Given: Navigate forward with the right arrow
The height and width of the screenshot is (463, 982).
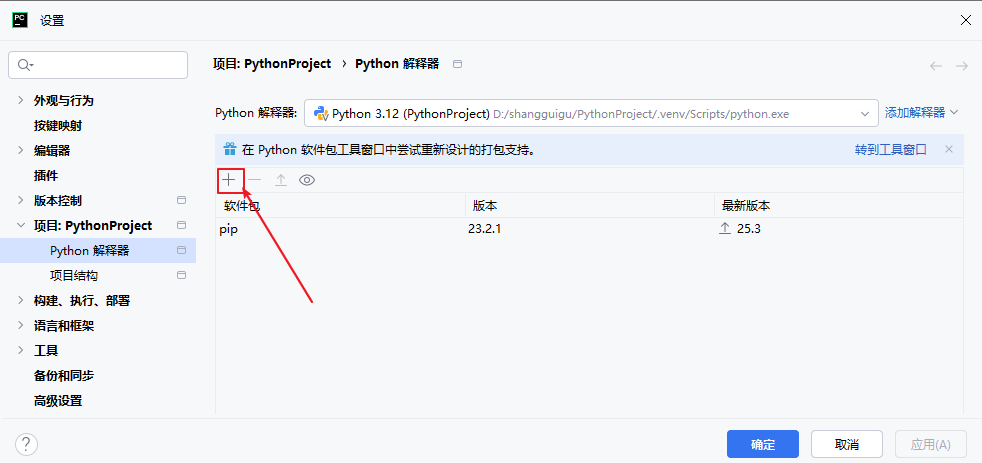Looking at the screenshot, I should 962,66.
